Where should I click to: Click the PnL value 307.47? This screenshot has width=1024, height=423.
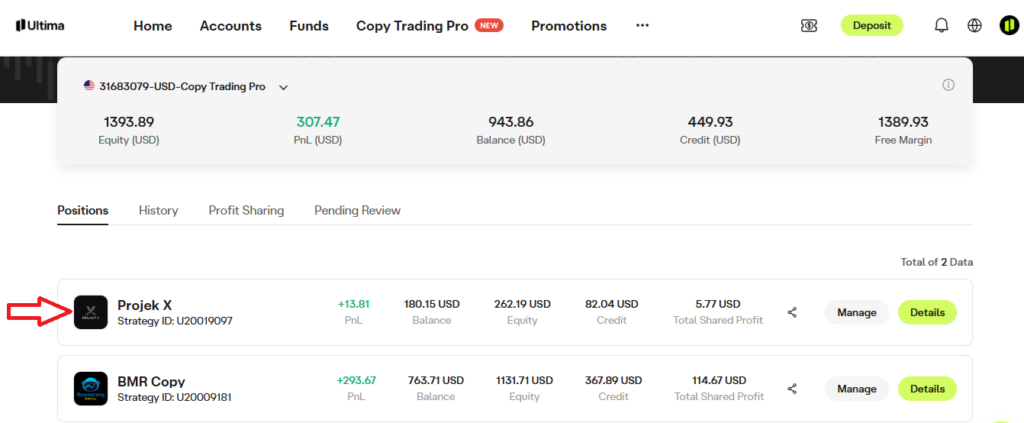pyautogui.click(x=318, y=122)
